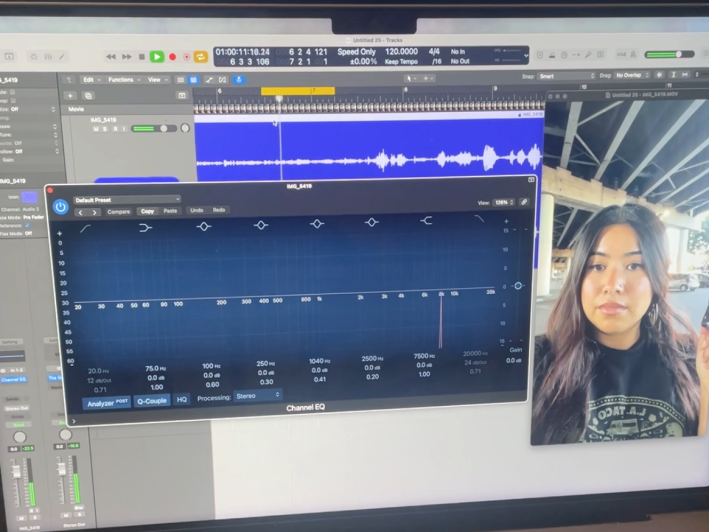Open the Default Preset dropdown
The image size is (709, 532).
125,200
